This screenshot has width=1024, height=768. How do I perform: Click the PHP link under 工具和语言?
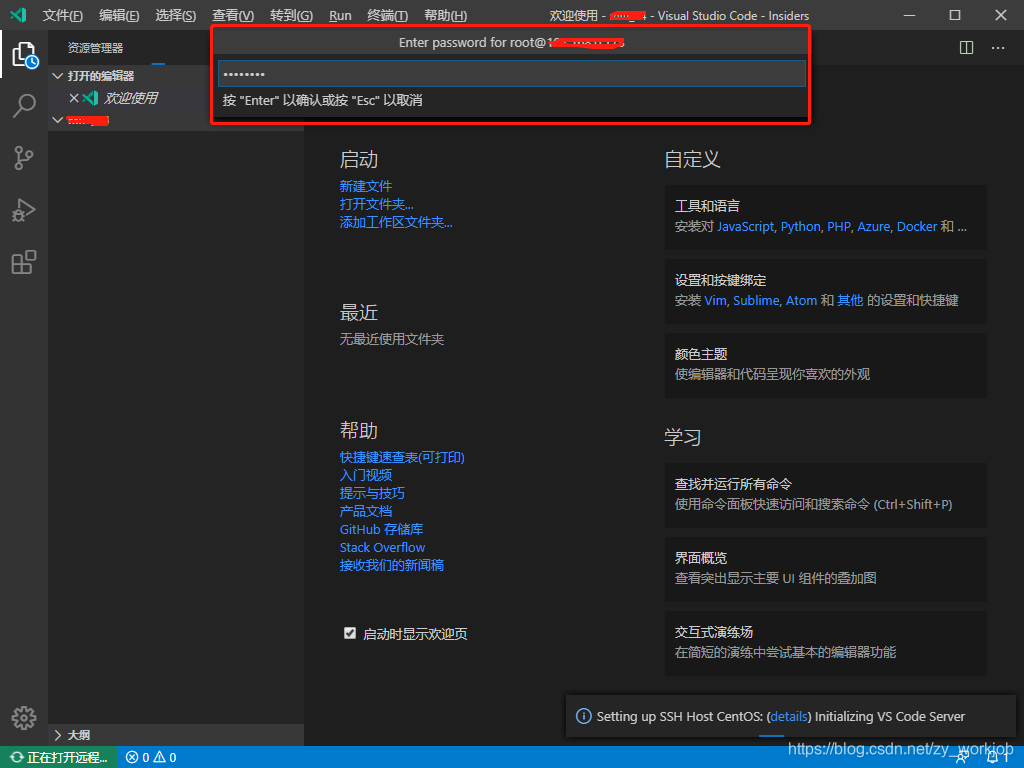point(839,227)
